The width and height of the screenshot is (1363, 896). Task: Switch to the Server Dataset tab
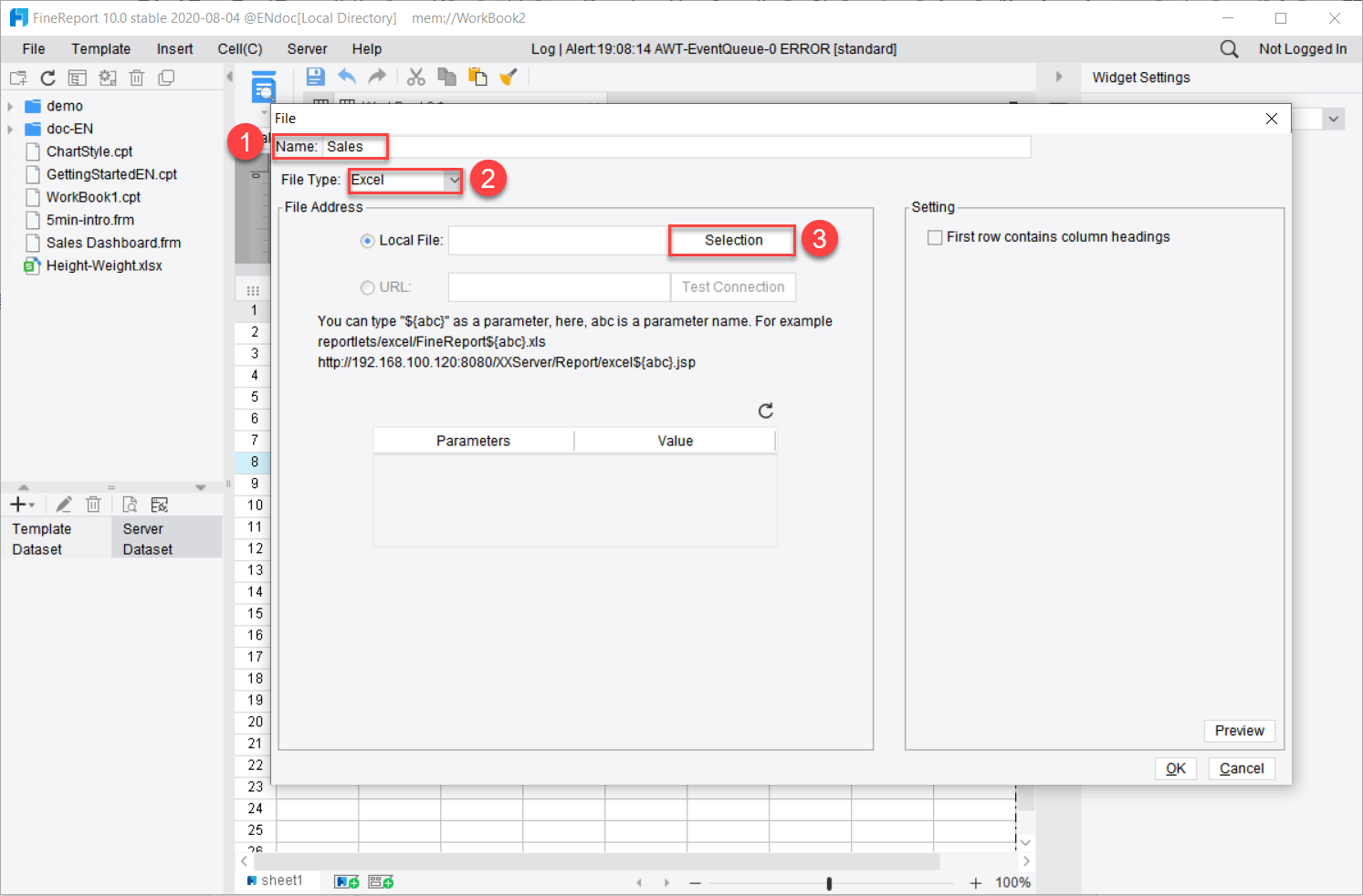pos(166,538)
